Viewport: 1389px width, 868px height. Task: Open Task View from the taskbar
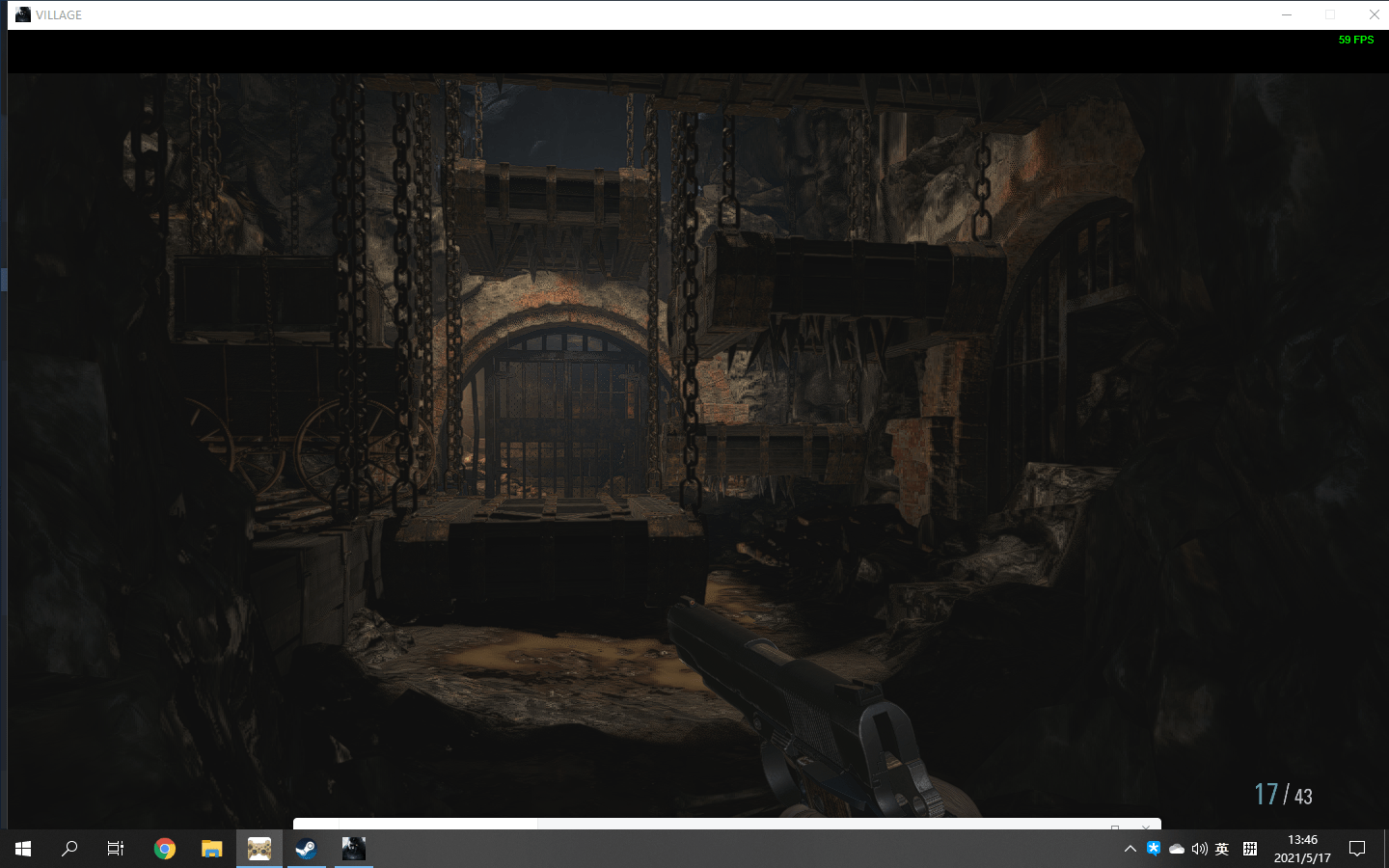(116, 849)
